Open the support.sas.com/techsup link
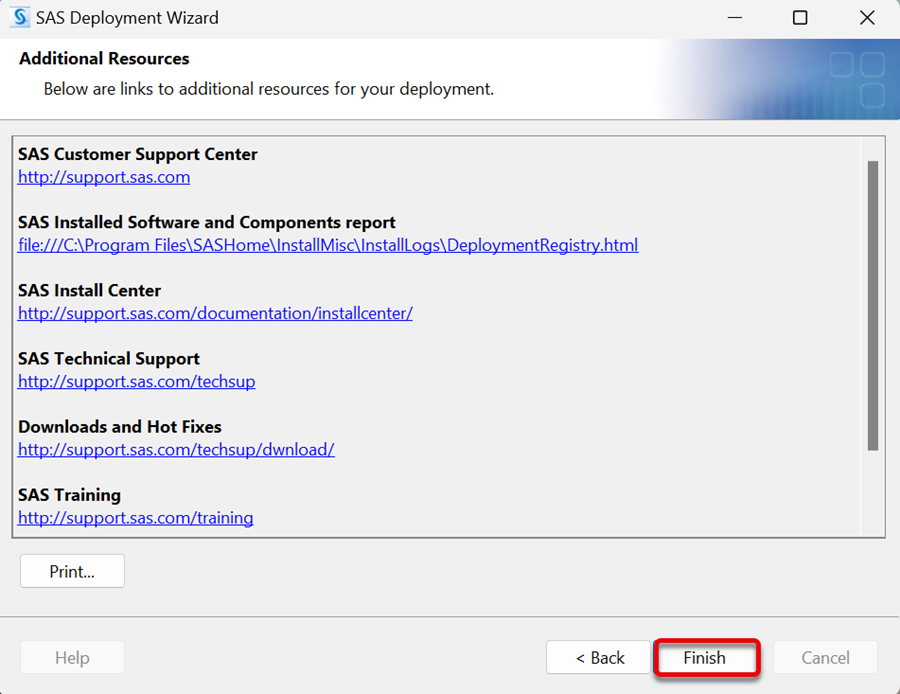 point(137,382)
